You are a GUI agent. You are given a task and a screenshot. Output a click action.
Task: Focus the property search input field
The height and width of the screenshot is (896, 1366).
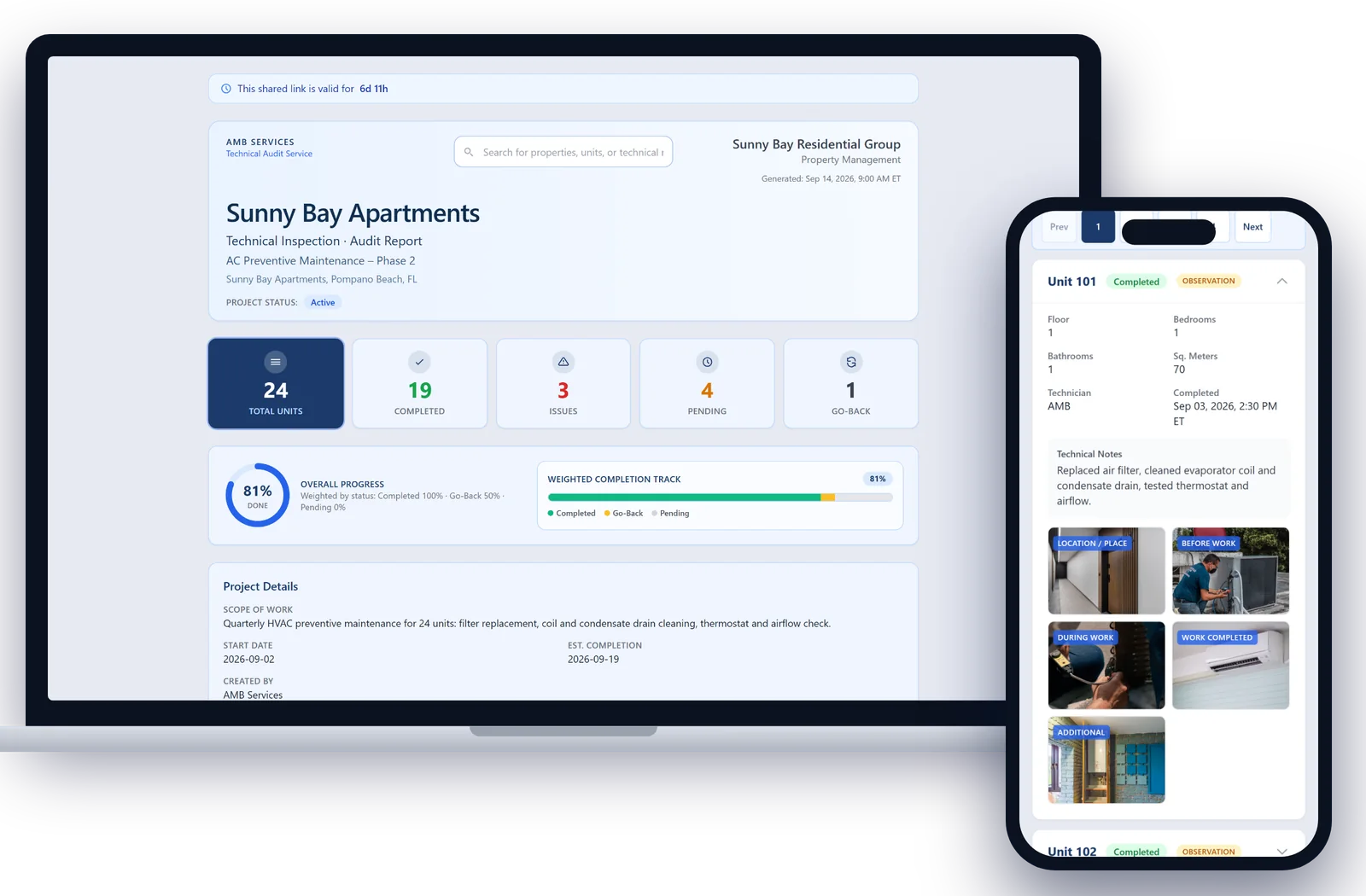(x=563, y=152)
